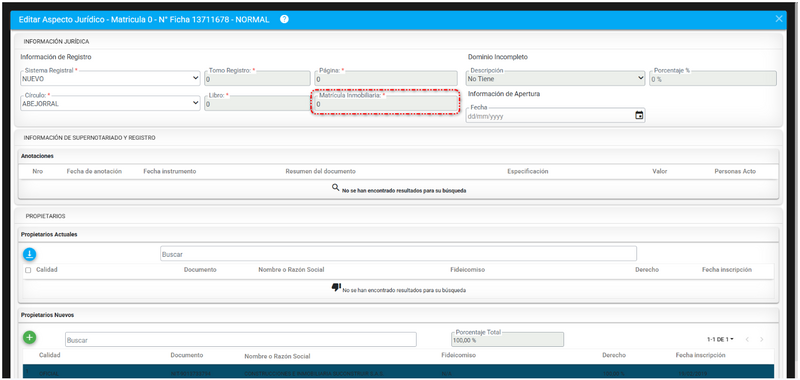Click Derecho header in Propietarios Actuales
The width and height of the screenshot is (800, 380).
(647, 270)
